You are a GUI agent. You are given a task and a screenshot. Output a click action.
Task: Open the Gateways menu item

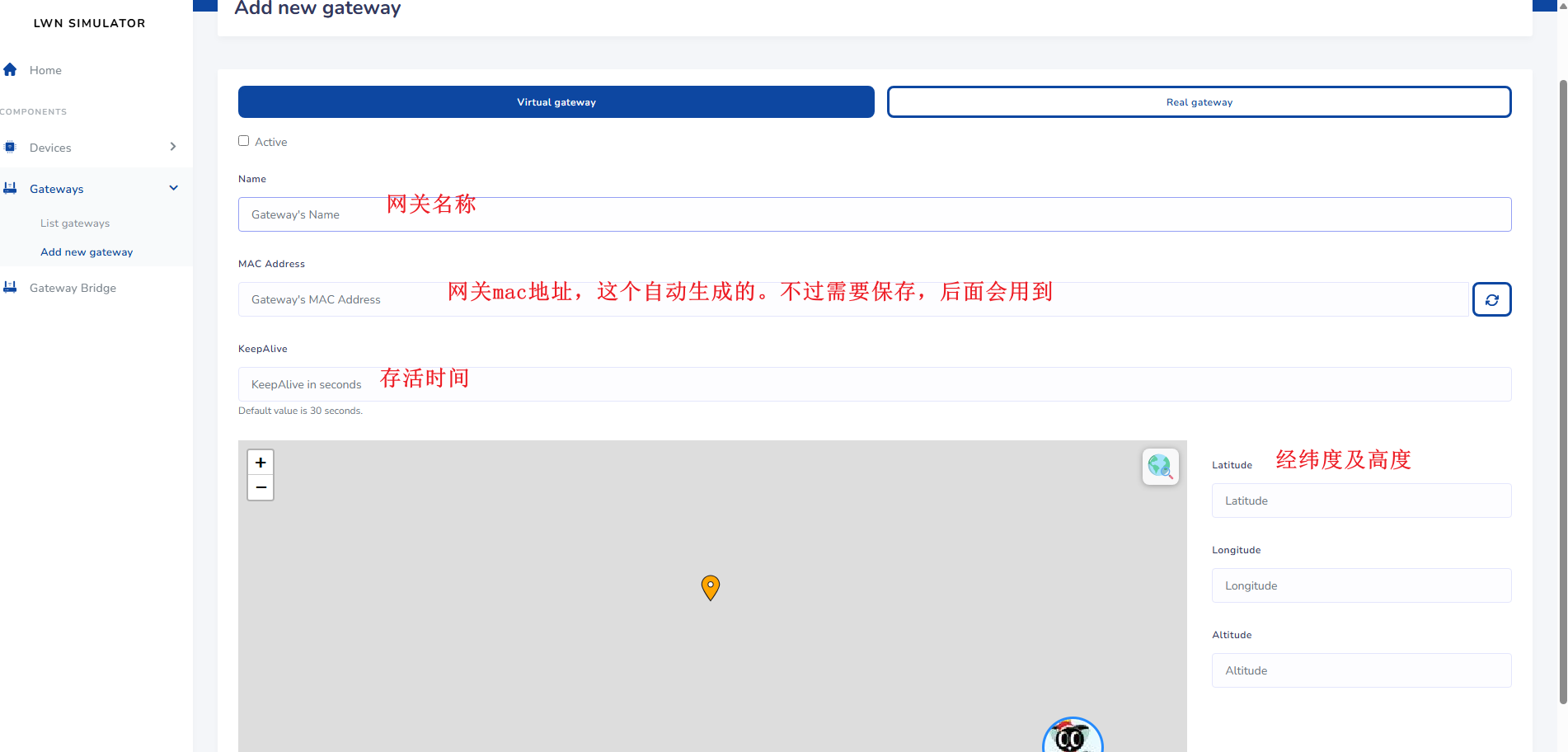(x=56, y=189)
